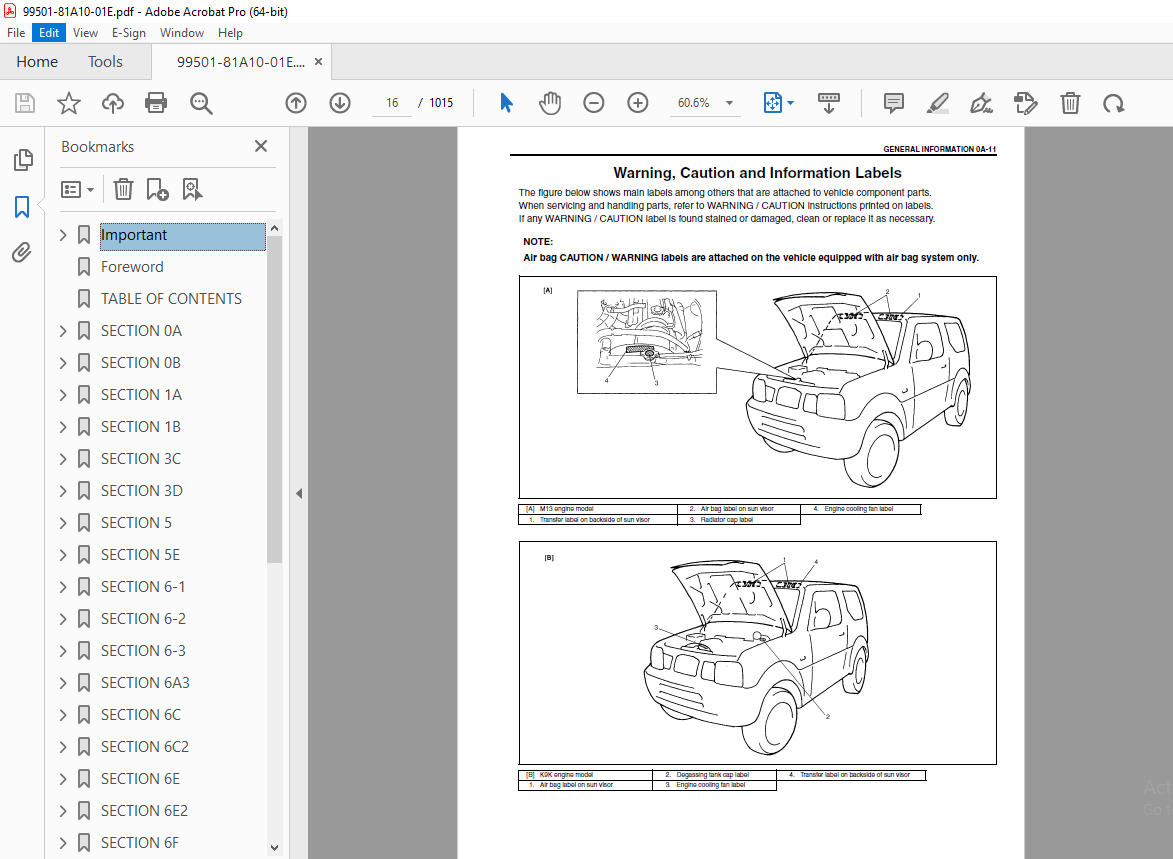The width and height of the screenshot is (1173, 859).
Task: Open the Help menu
Action: point(230,33)
